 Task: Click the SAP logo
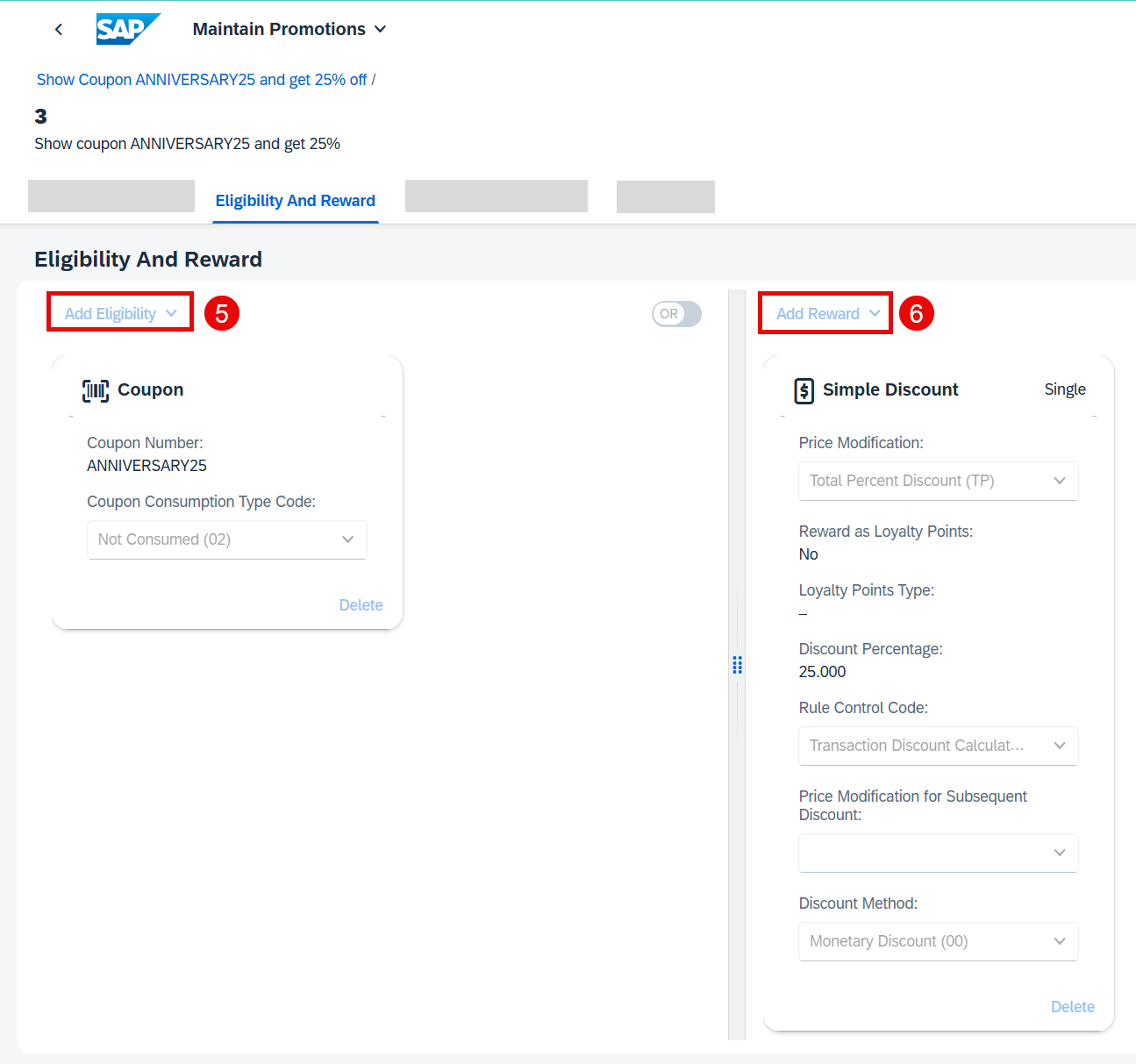[x=128, y=29]
